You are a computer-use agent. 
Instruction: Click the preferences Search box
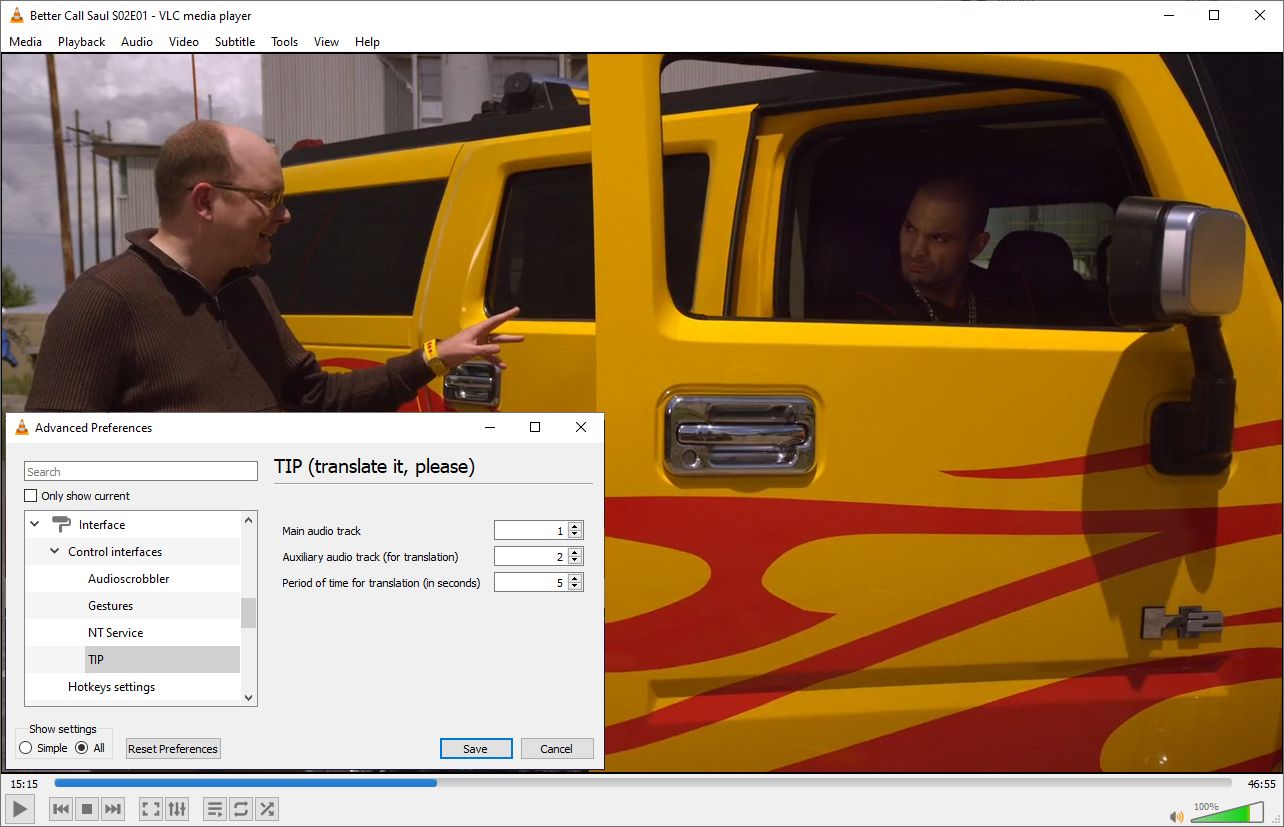(141, 472)
